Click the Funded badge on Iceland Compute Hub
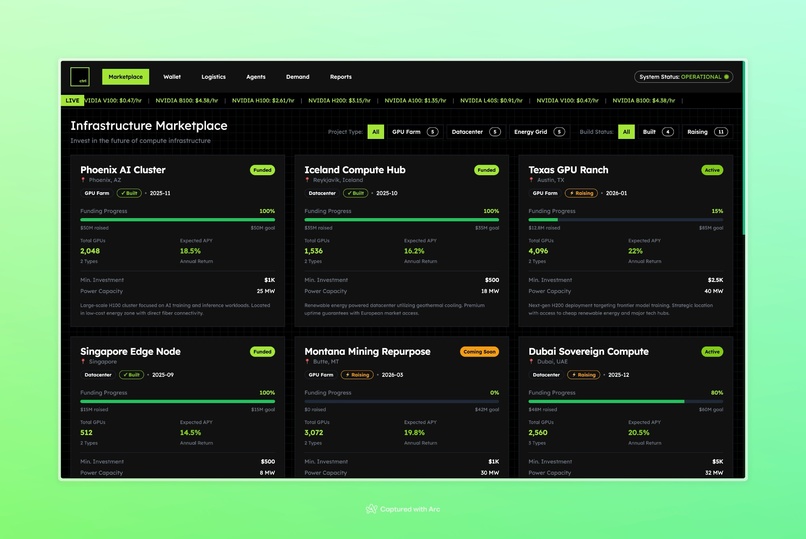The image size is (806, 539). [486, 170]
